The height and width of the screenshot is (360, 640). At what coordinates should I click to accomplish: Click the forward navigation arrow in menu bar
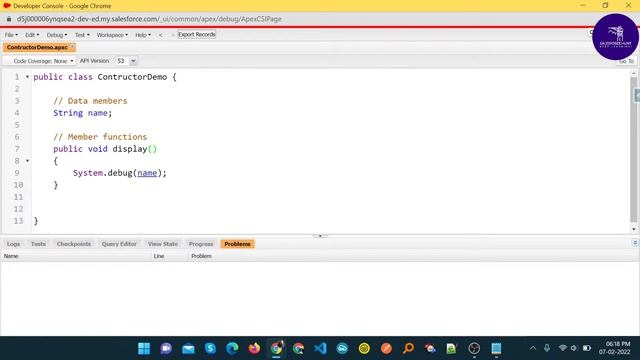point(172,35)
